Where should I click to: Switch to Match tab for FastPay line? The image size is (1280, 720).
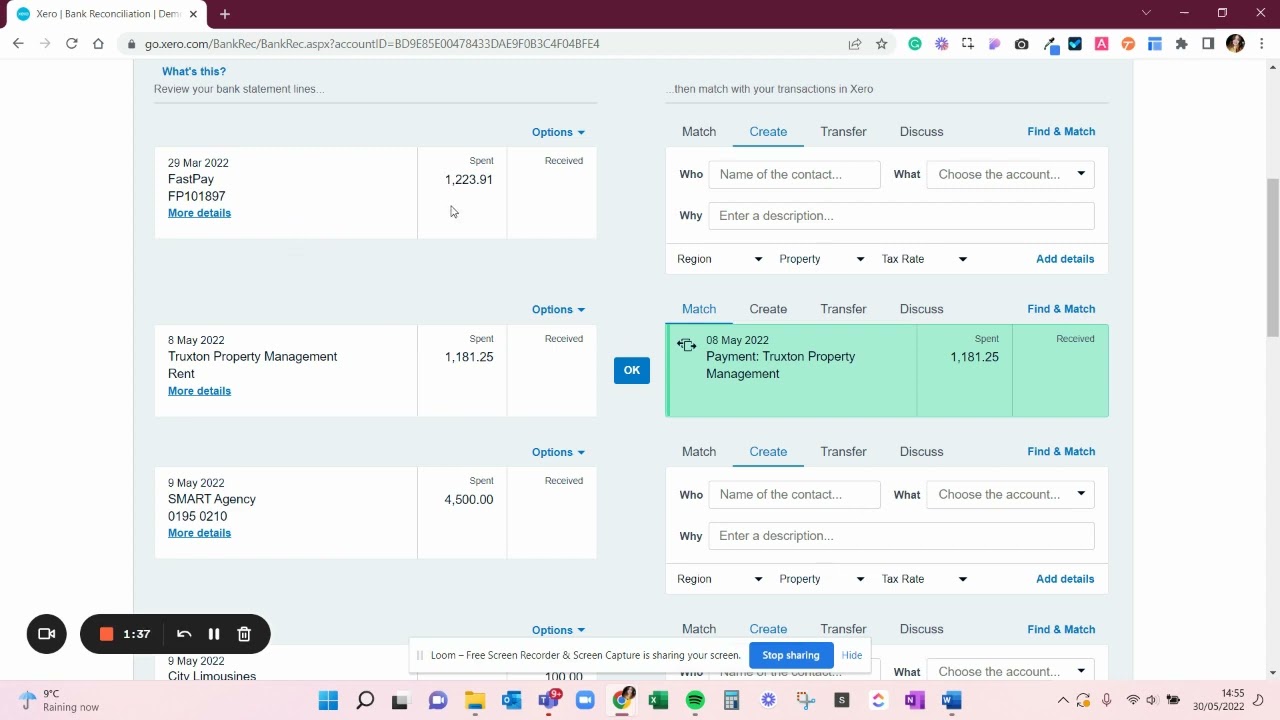click(x=699, y=132)
